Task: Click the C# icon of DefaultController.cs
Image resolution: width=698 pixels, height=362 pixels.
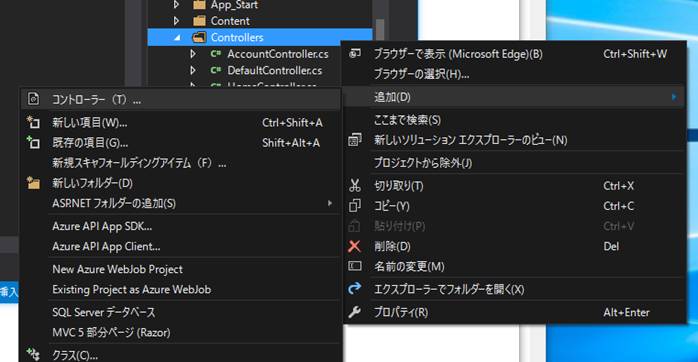Action: [216, 70]
